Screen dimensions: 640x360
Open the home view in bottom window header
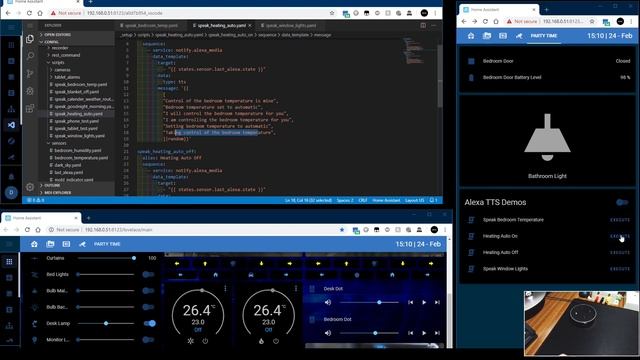[x=34, y=244]
